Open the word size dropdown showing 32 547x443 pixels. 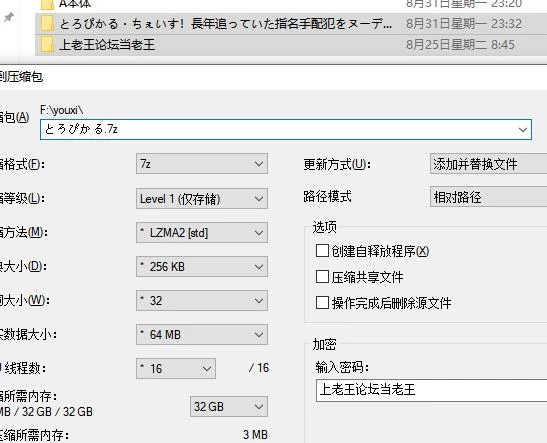(x=202, y=301)
